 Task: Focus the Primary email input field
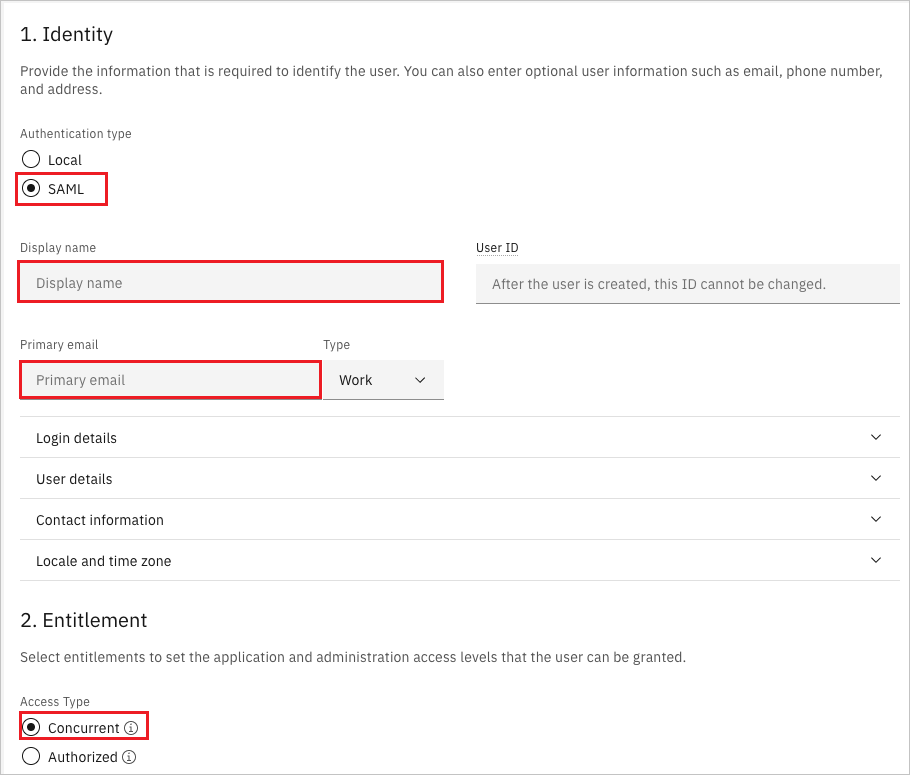point(171,380)
